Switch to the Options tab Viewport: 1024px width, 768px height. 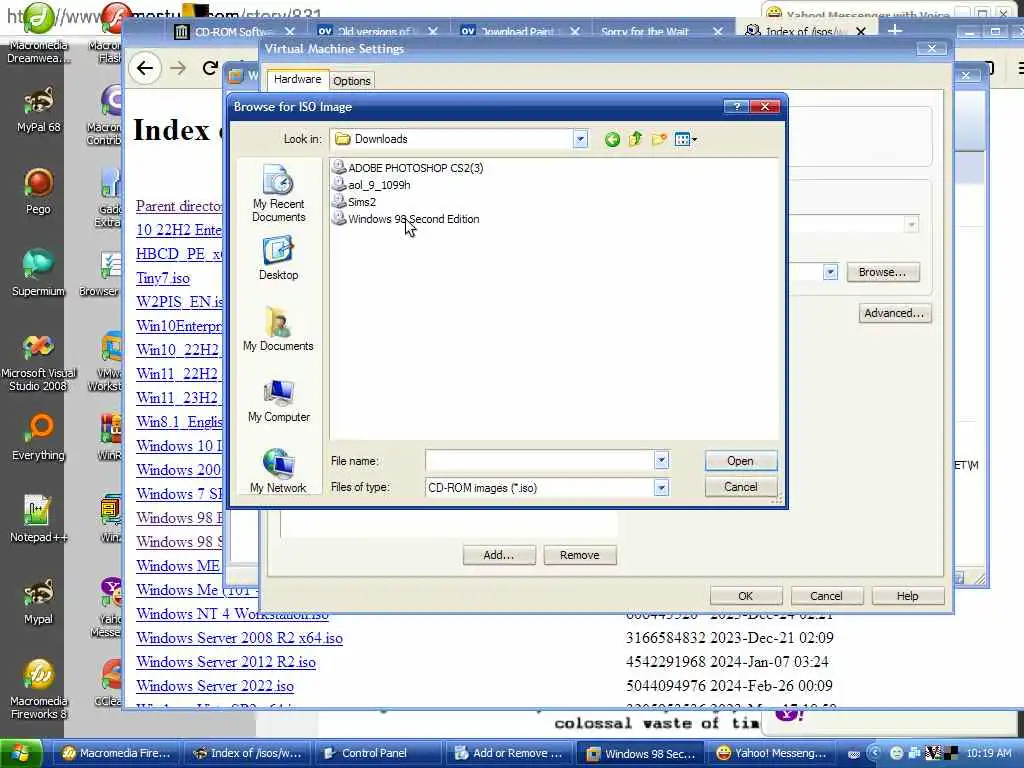[351, 81]
